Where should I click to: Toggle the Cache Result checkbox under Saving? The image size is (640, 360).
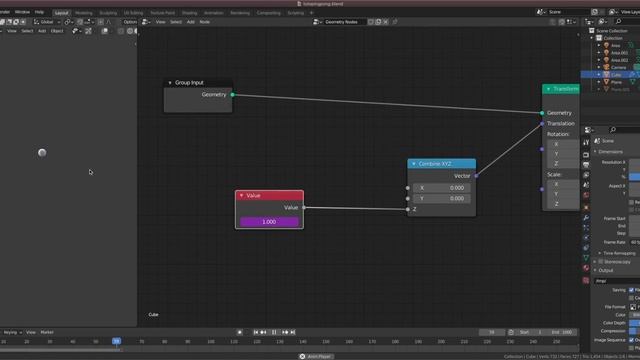point(631,298)
